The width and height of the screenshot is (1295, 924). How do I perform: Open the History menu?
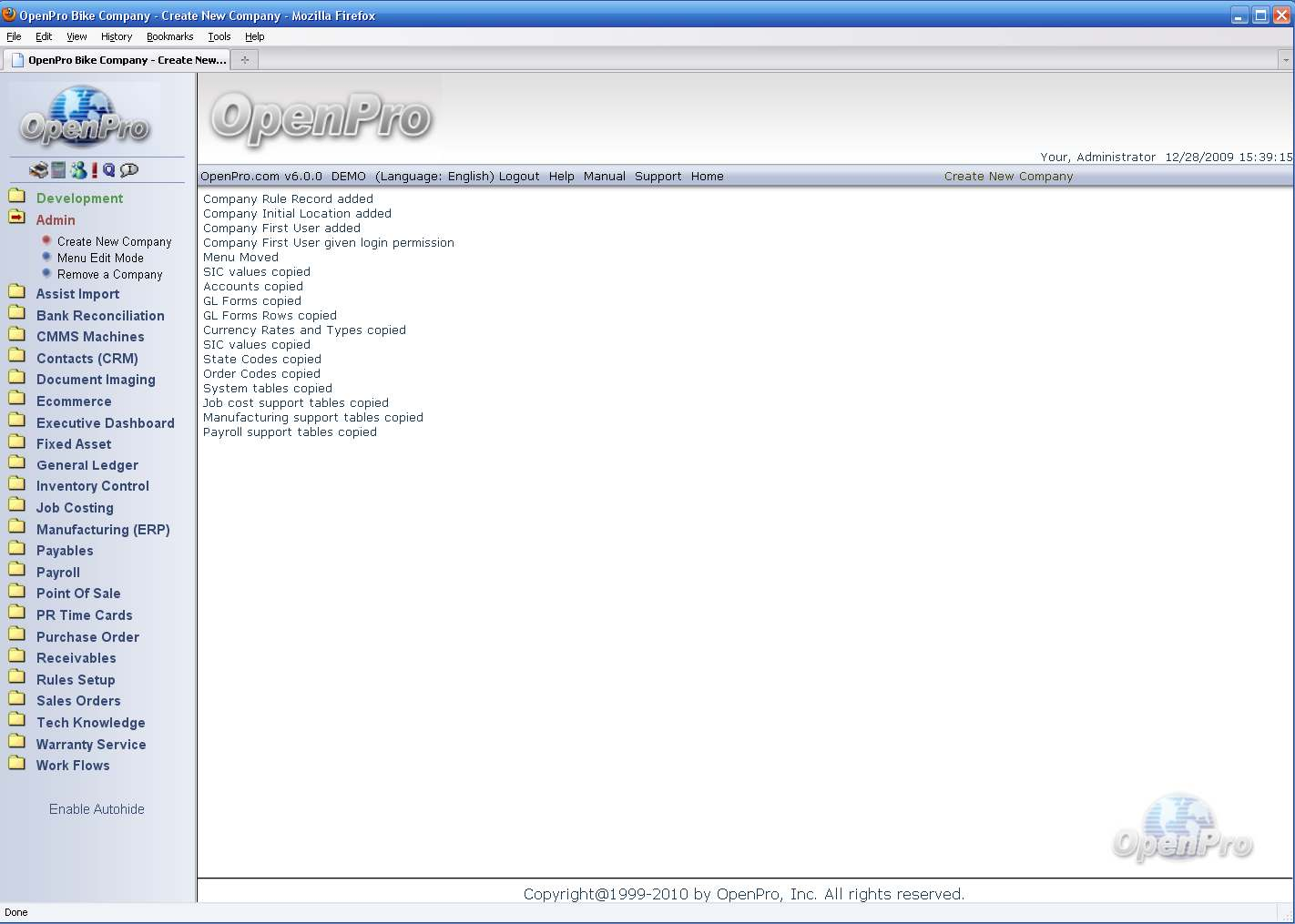click(117, 37)
